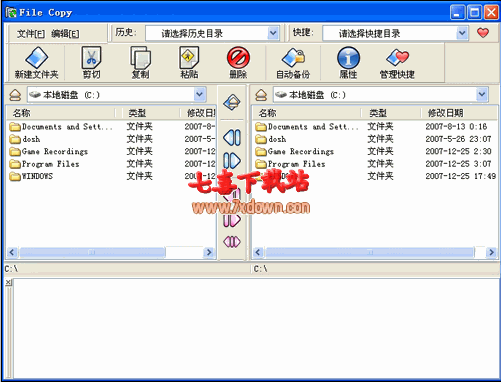Click the blue copy-to-right arrow icon
Viewport: 501px width, 382px height.
(232, 161)
